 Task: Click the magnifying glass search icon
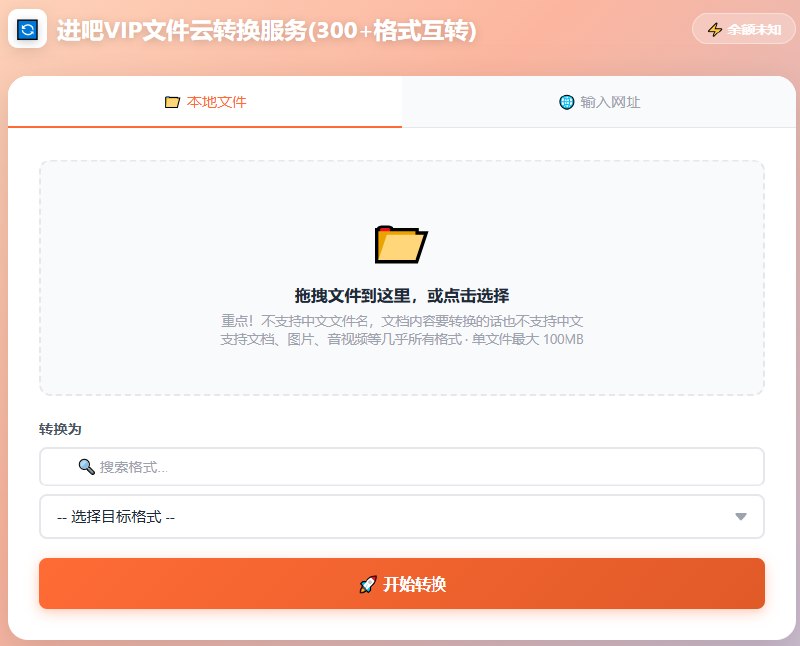click(x=86, y=467)
